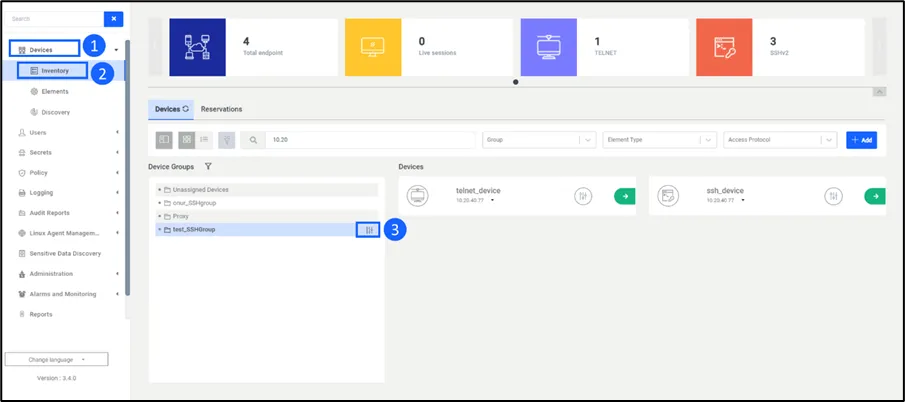Open the Element Type dropdown
Viewport: 905px width, 402px height.
click(x=659, y=140)
